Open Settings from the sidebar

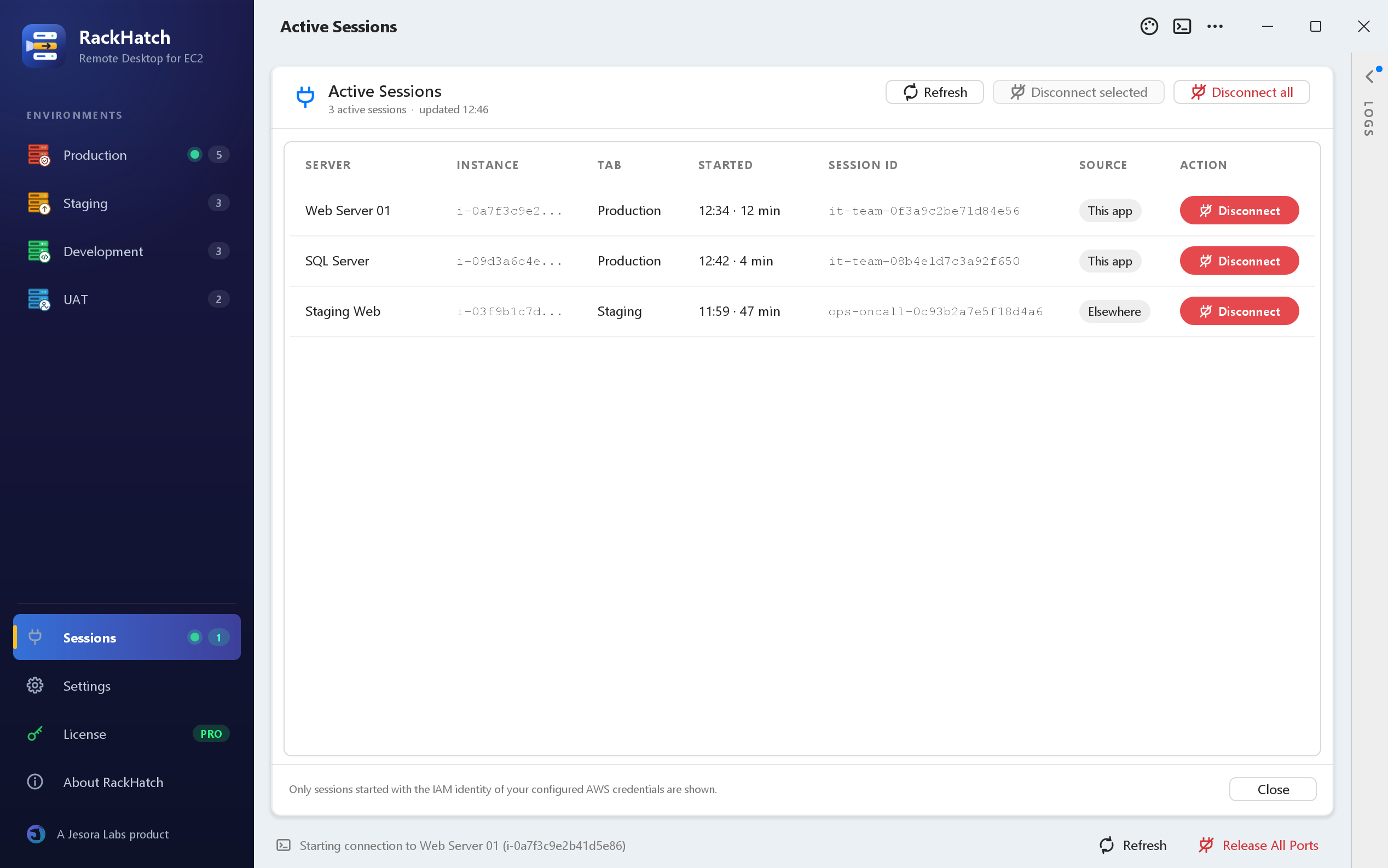click(x=127, y=685)
